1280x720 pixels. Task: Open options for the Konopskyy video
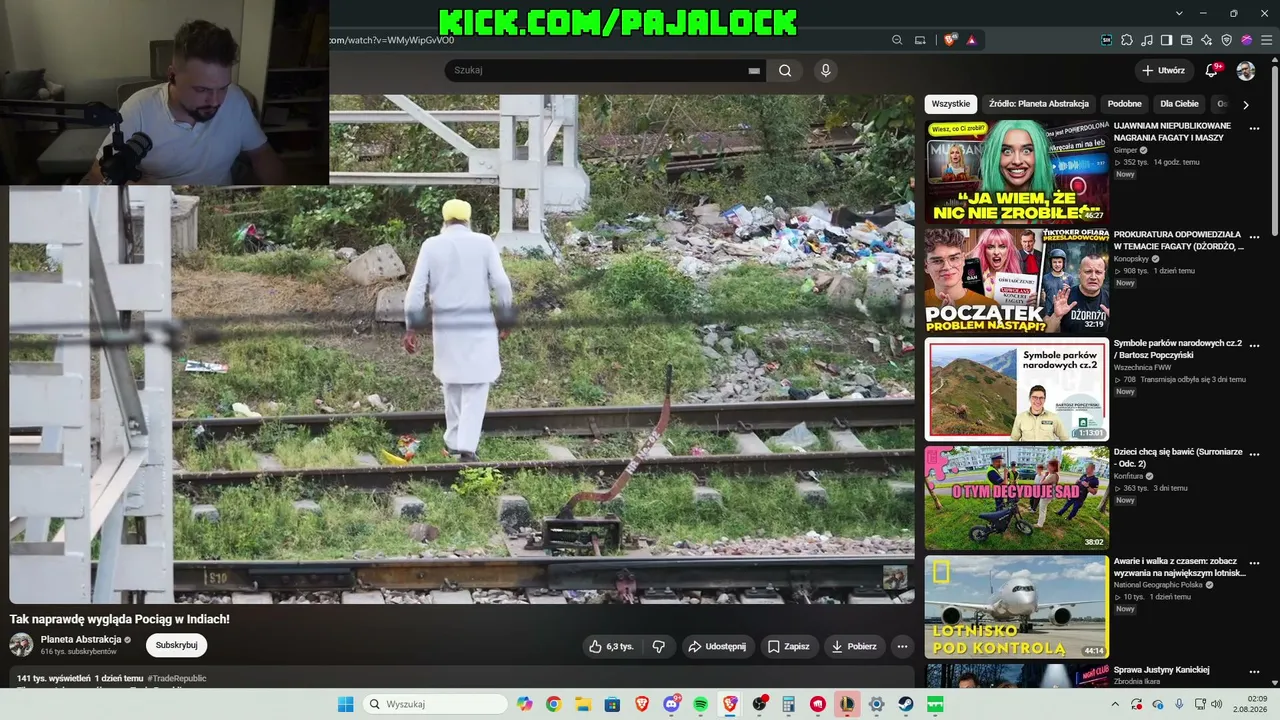(x=1255, y=236)
